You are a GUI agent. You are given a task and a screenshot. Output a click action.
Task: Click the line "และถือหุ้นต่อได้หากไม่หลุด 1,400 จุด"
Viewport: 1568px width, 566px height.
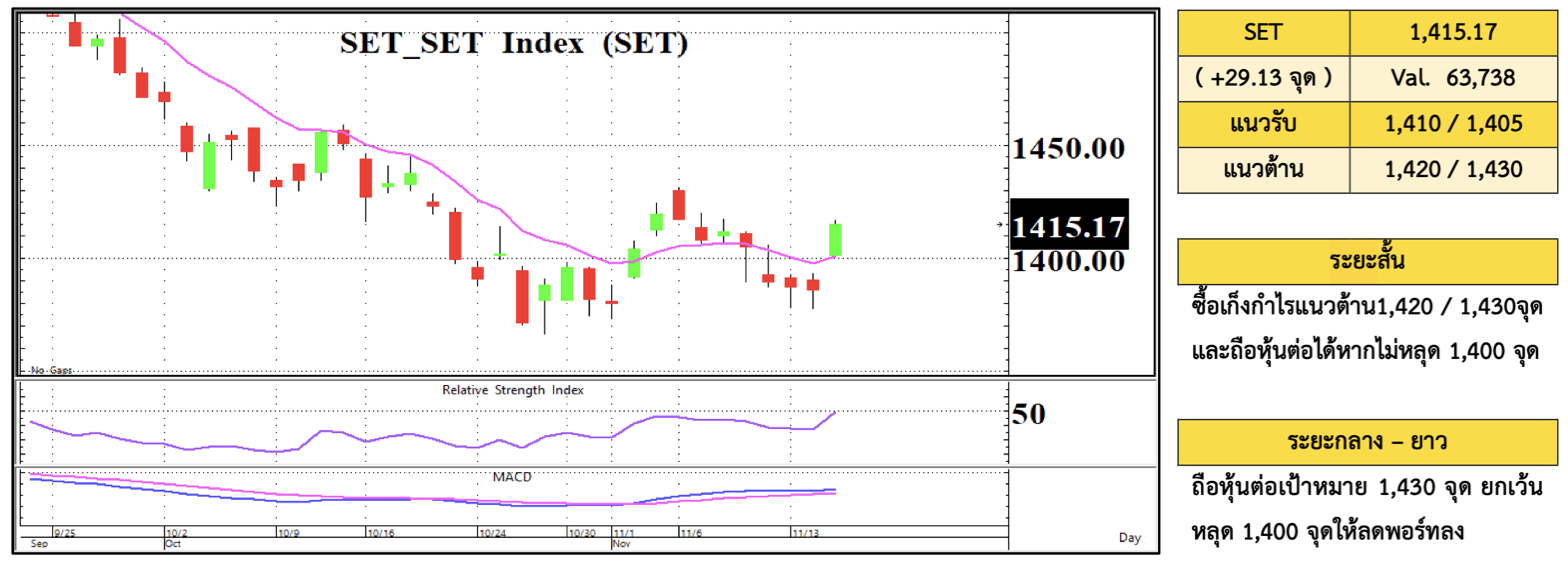[x=1366, y=353]
